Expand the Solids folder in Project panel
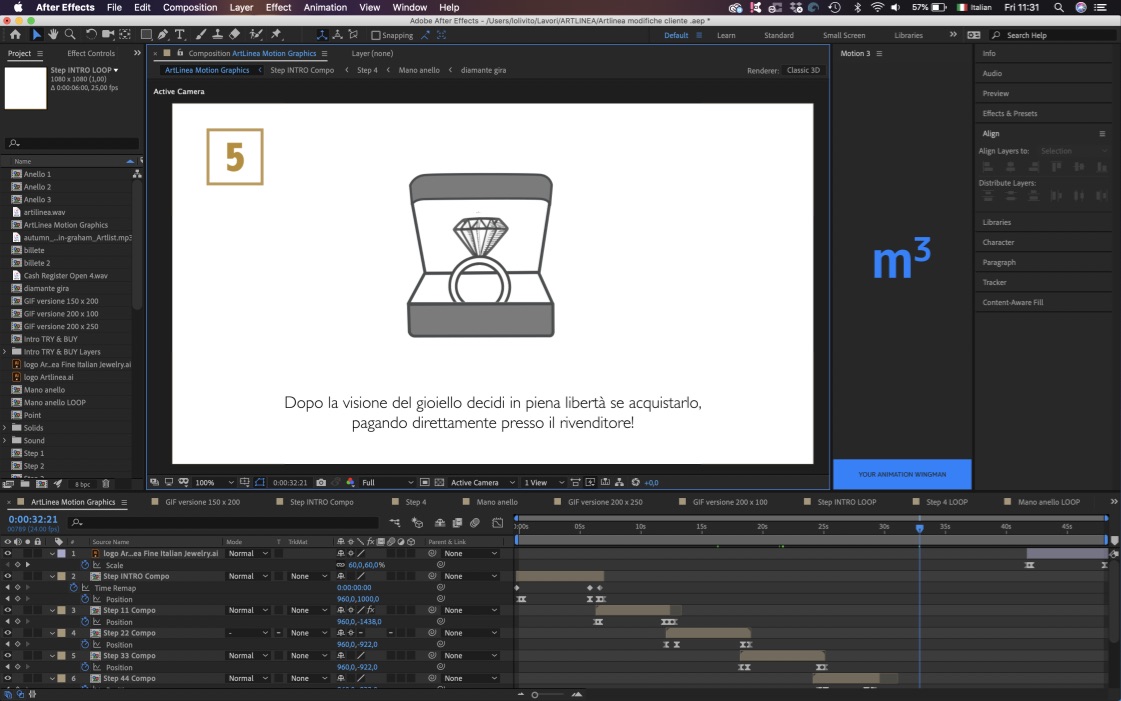The width and height of the screenshot is (1121, 701). click(x=5, y=428)
